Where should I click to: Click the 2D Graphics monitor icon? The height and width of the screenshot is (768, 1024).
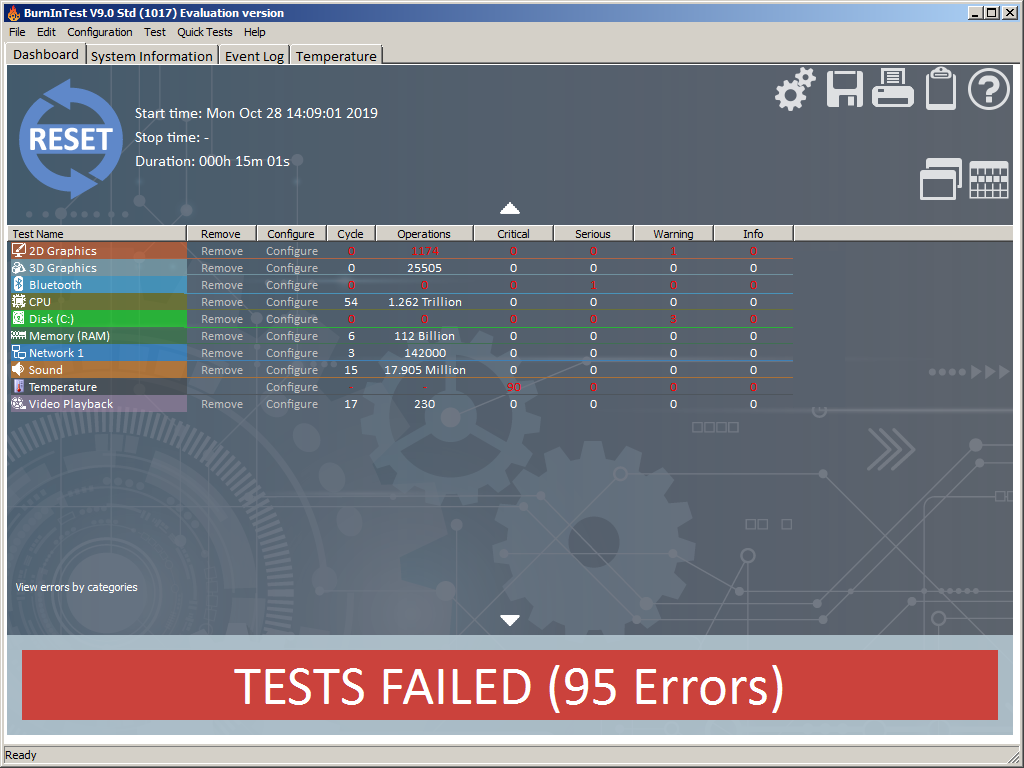pos(19,250)
